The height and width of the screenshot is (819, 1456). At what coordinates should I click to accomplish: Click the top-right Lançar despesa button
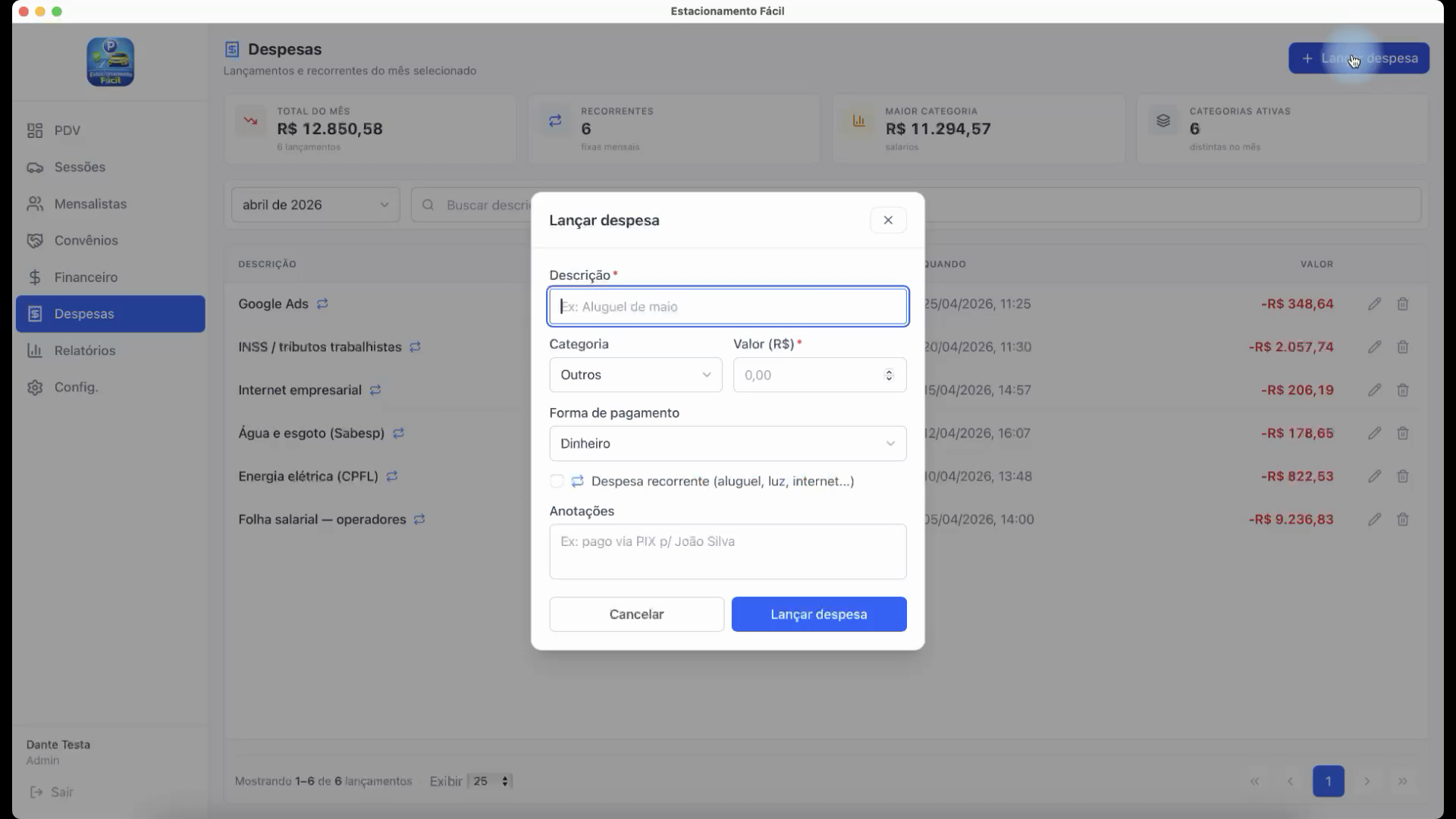(1358, 58)
